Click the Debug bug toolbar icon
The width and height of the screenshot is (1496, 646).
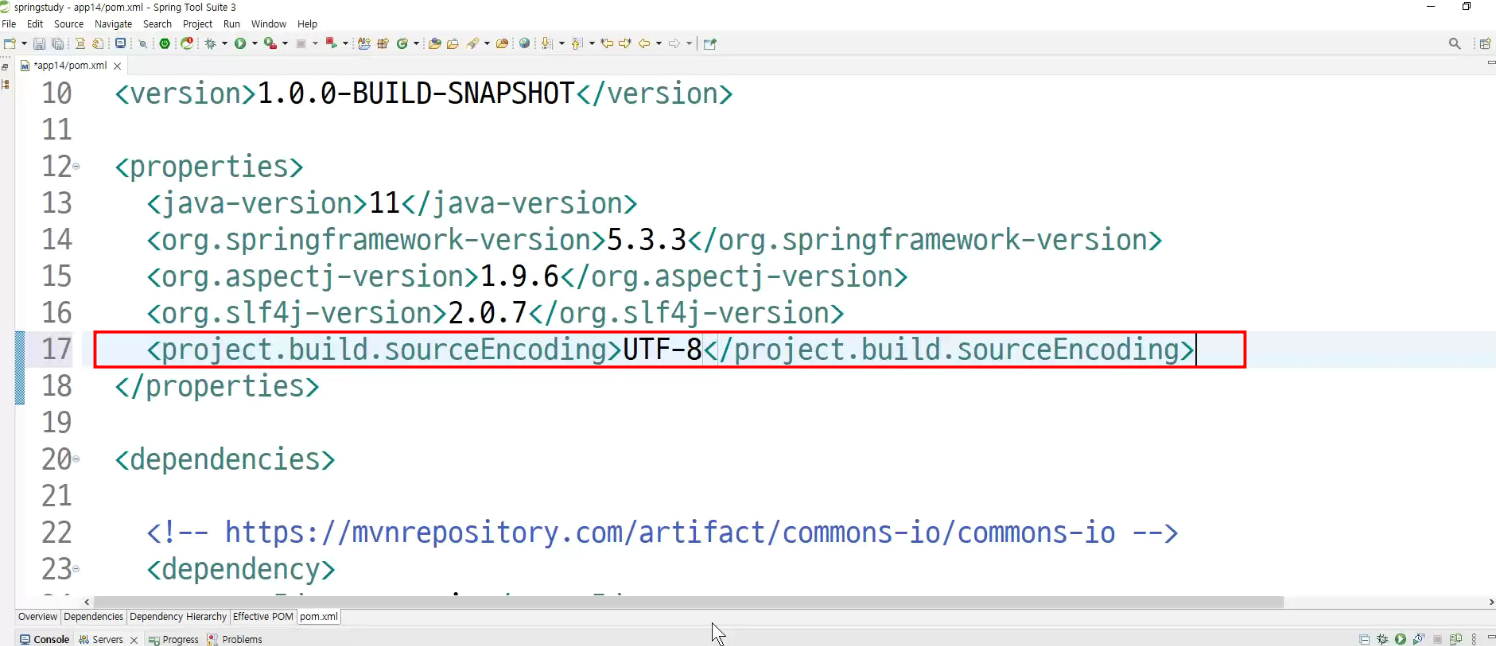tap(210, 44)
